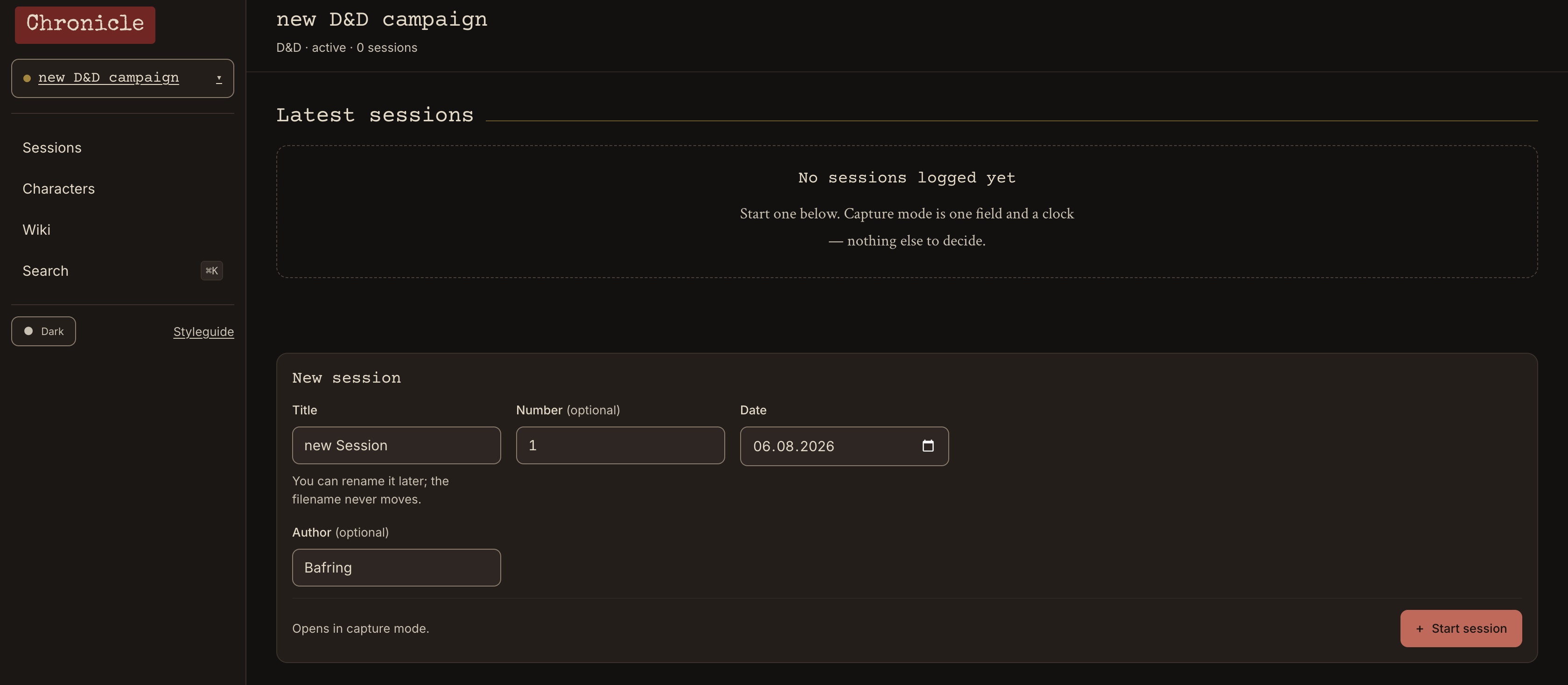The width and height of the screenshot is (1568, 685).
Task: Click the ⌘K shortcut badge beside Search
Action: click(212, 271)
